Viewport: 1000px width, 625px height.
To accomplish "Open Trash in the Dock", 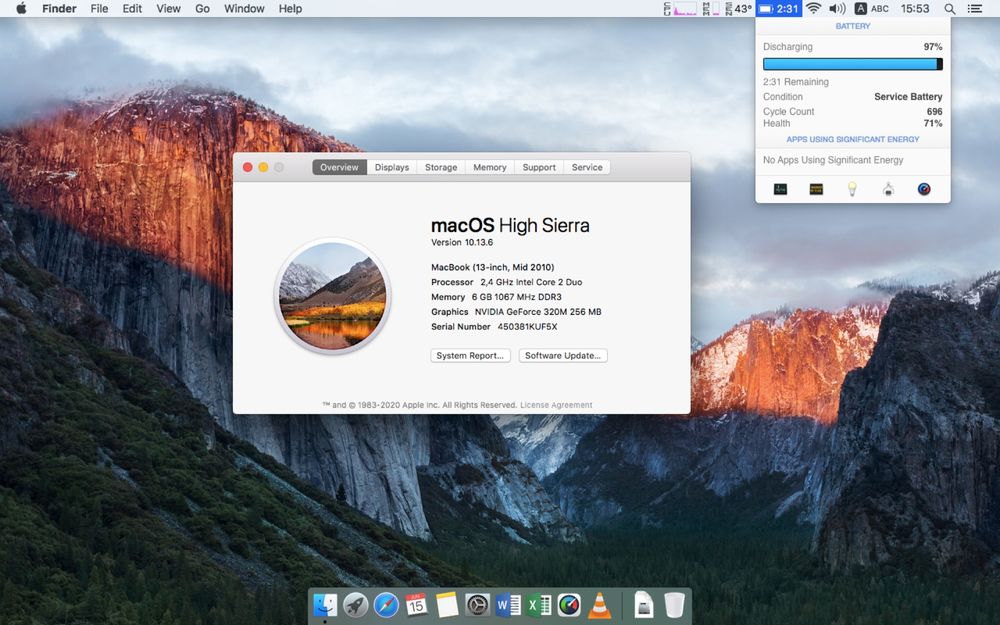I will click(674, 605).
